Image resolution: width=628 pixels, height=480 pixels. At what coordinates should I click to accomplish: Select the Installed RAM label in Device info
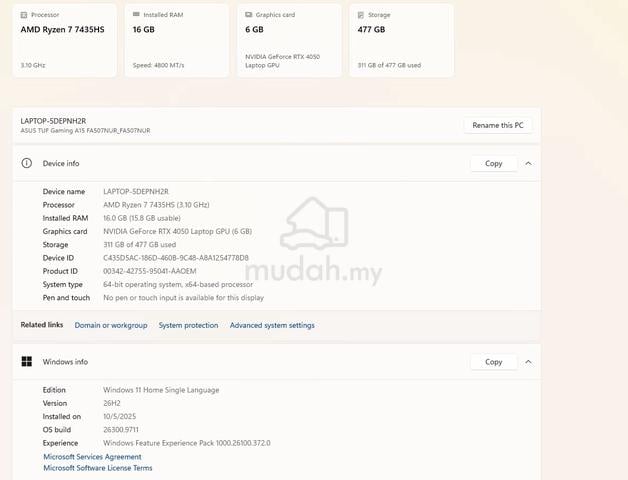[65, 218]
